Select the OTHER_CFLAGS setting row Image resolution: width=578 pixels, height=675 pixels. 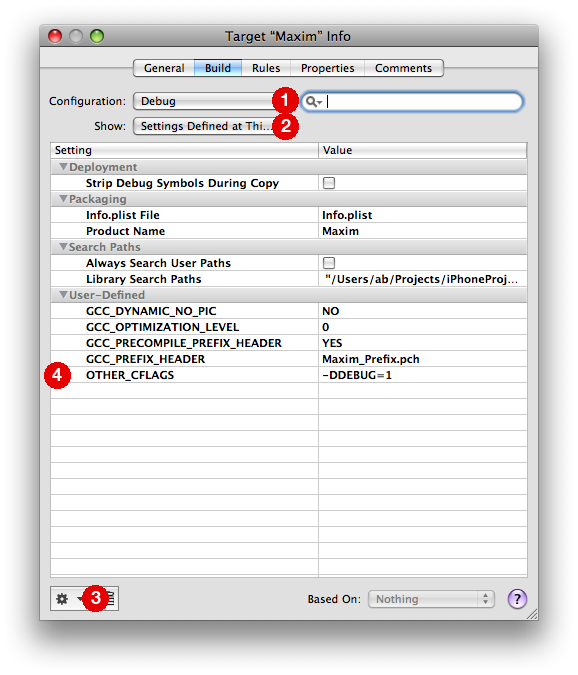pyautogui.click(x=289, y=375)
